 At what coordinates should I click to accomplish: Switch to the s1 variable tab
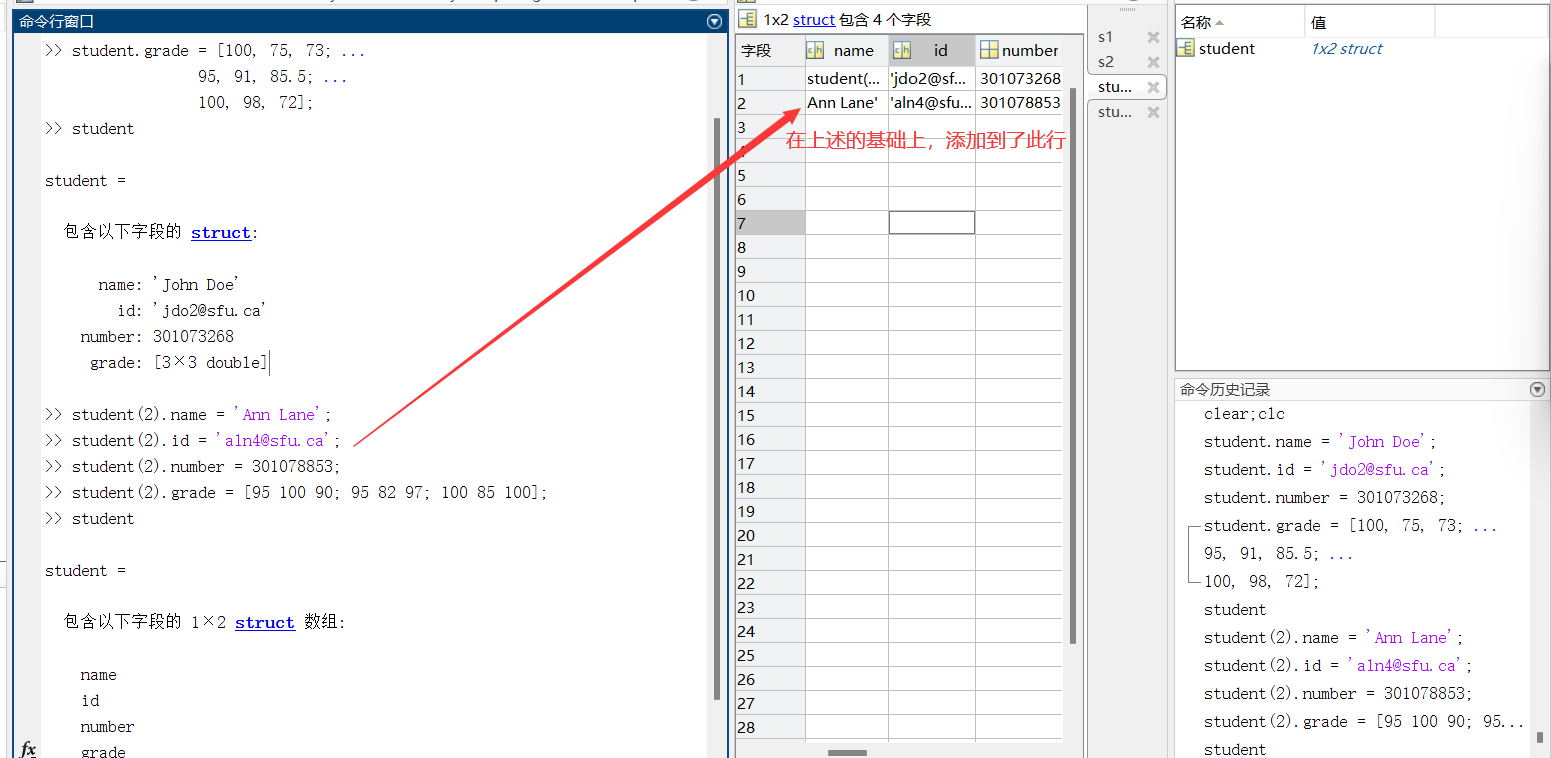click(1106, 37)
